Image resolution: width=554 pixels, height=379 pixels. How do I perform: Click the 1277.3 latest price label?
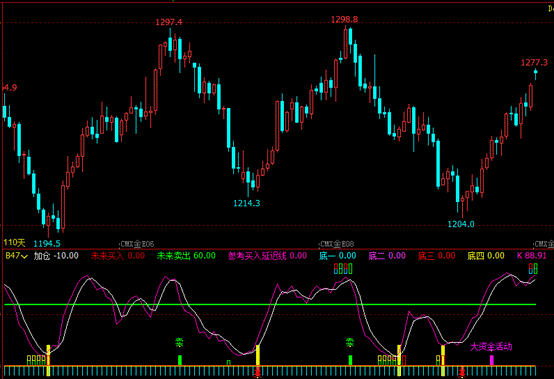click(534, 63)
